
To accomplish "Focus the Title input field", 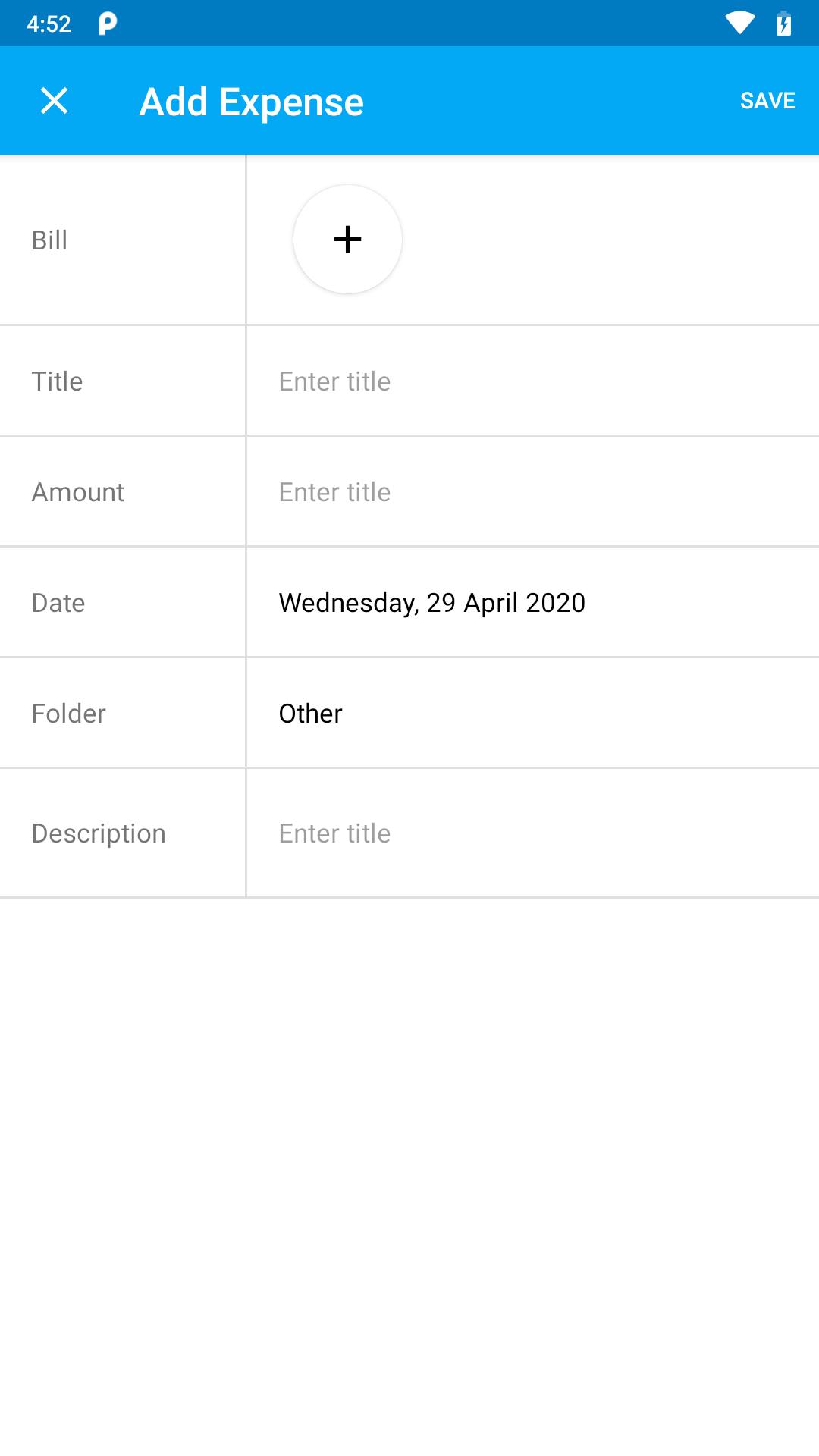I will pyautogui.click(x=531, y=381).
